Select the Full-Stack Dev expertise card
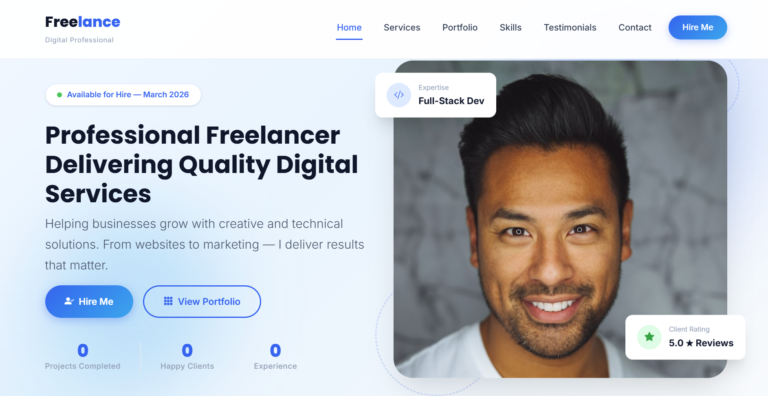Image resolution: width=768 pixels, height=396 pixels. tap(435, 95)
